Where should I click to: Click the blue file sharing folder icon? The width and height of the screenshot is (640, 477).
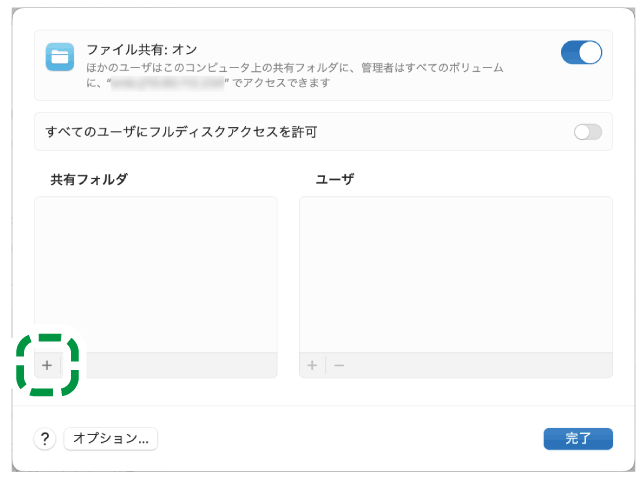coord(60,57)
